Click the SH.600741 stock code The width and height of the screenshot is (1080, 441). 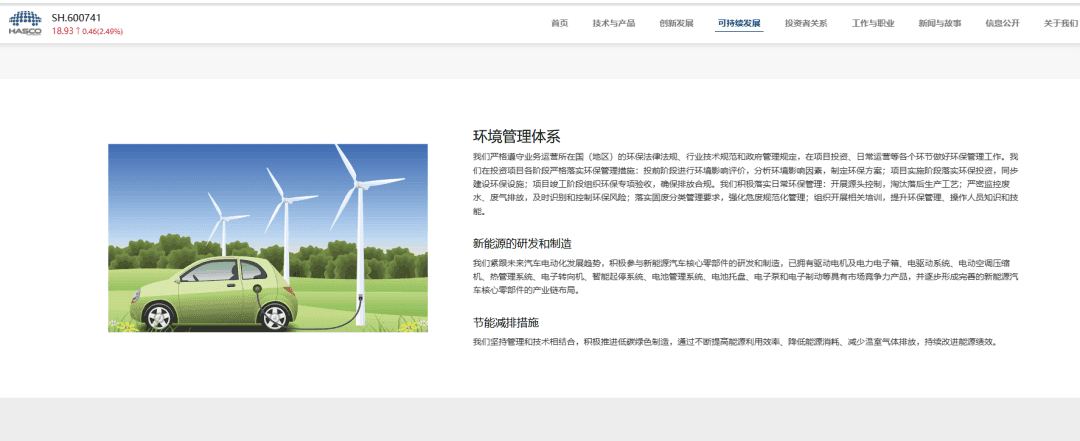[76, 18]
